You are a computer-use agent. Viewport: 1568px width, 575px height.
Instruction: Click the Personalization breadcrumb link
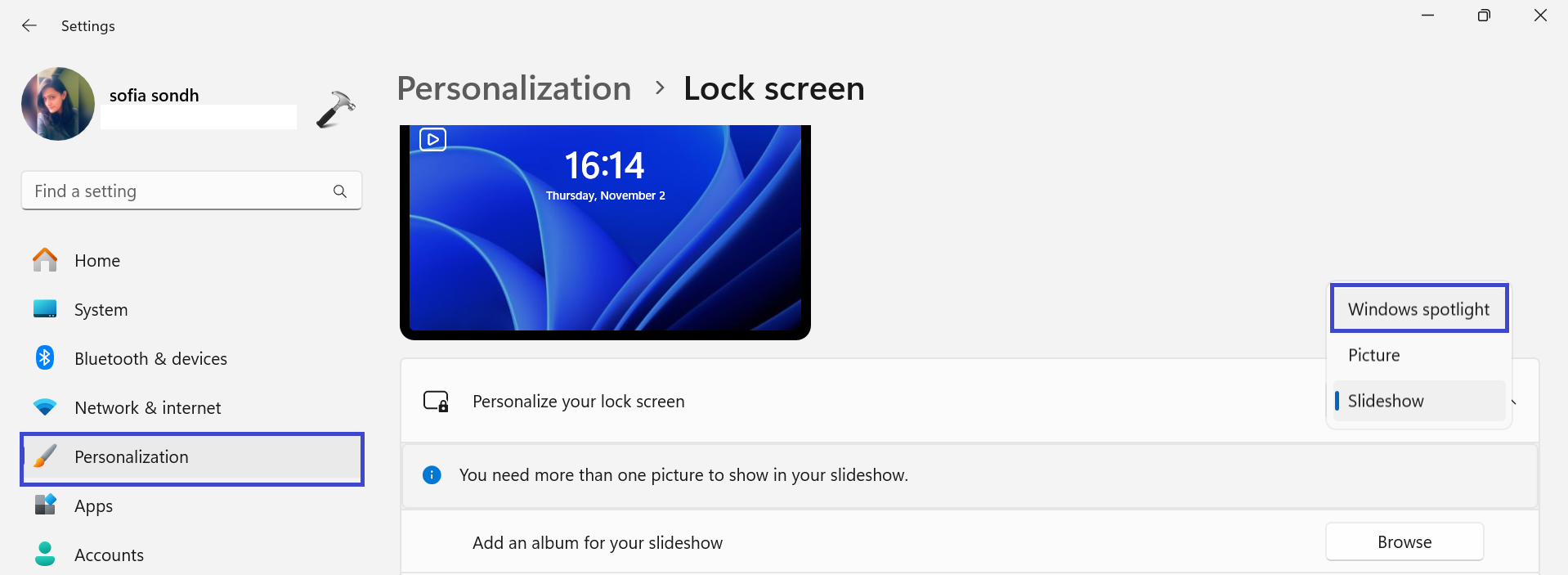(514, 88)
